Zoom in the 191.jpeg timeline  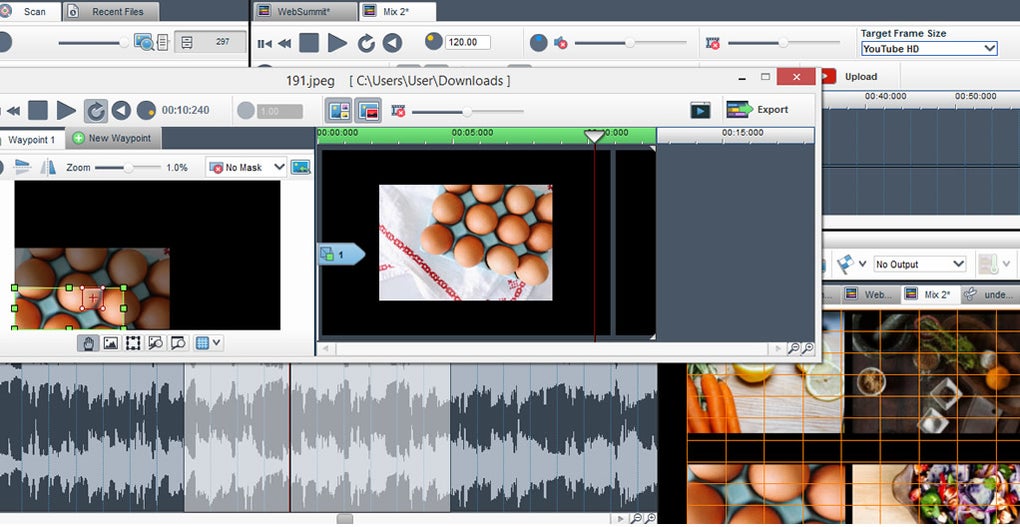tap(807, 349)
